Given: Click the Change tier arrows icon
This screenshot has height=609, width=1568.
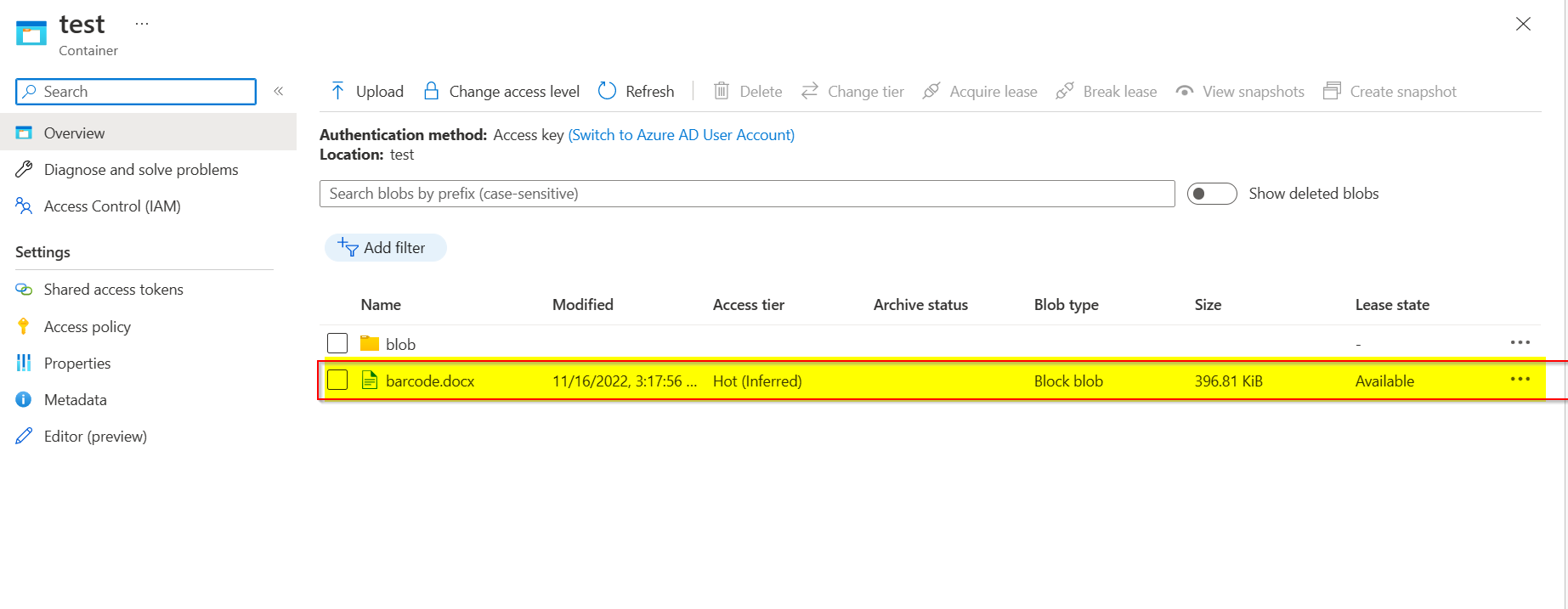Looking at the screenshot, I should 810,90.
